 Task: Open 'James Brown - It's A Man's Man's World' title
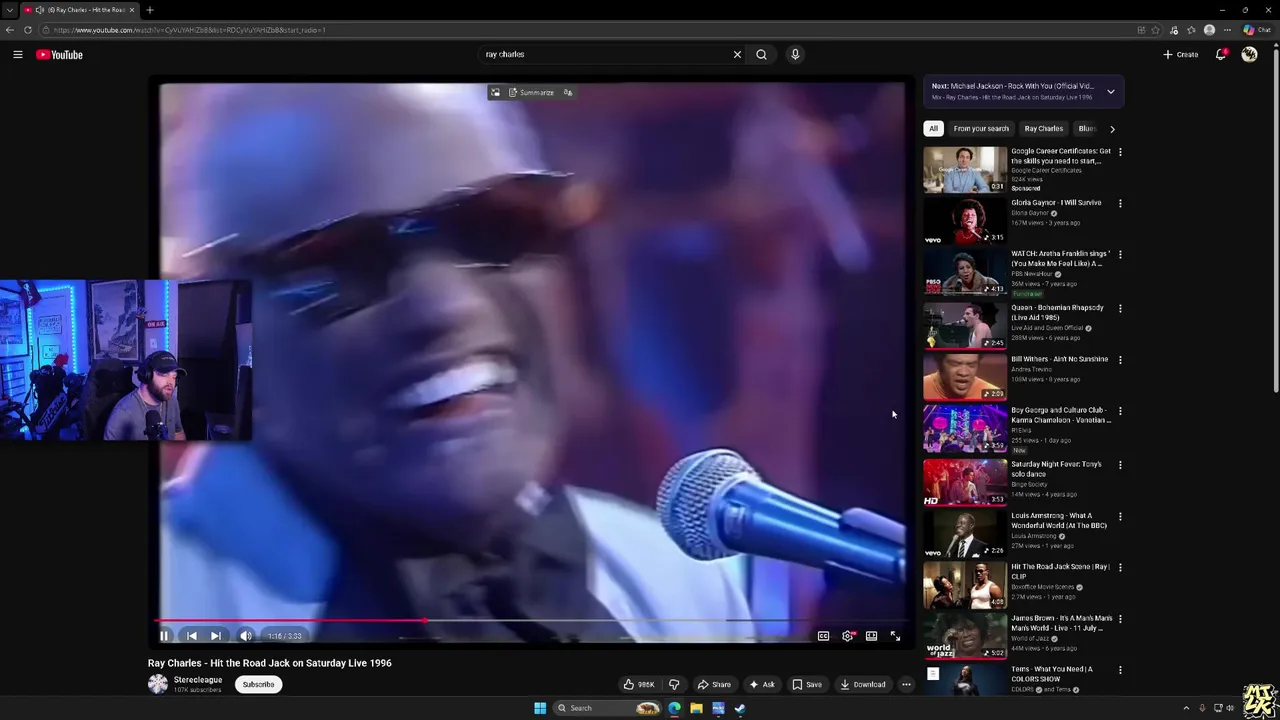point(1061,623)
